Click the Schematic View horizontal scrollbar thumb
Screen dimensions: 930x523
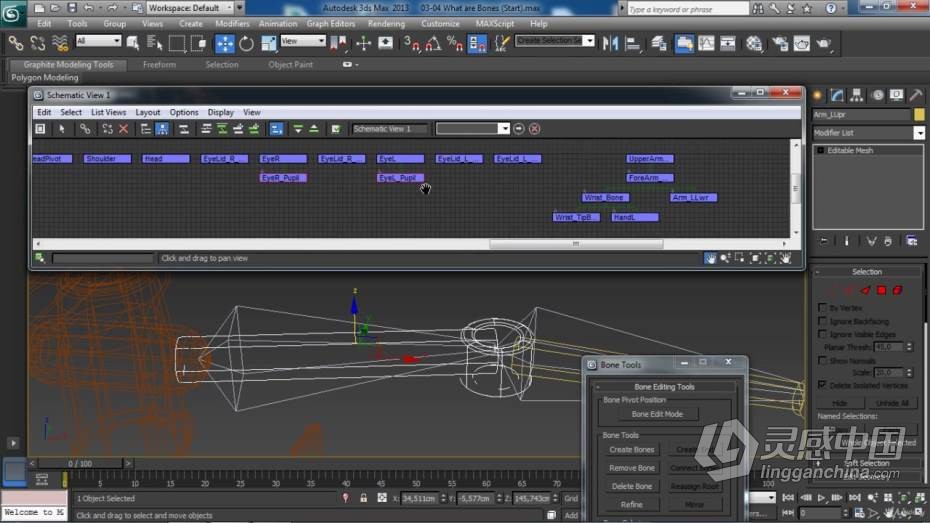[575, 244]
